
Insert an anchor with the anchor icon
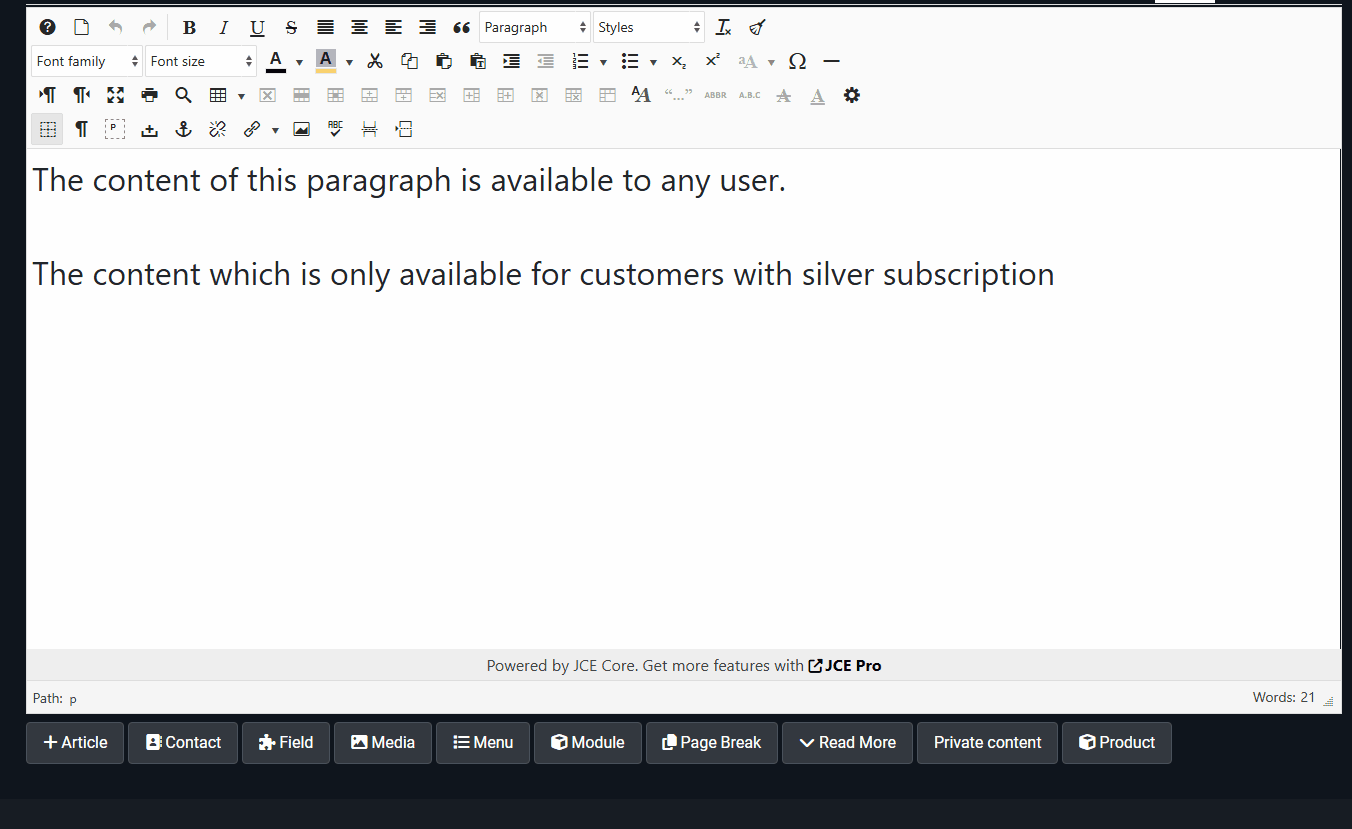[x=183, y=129]
